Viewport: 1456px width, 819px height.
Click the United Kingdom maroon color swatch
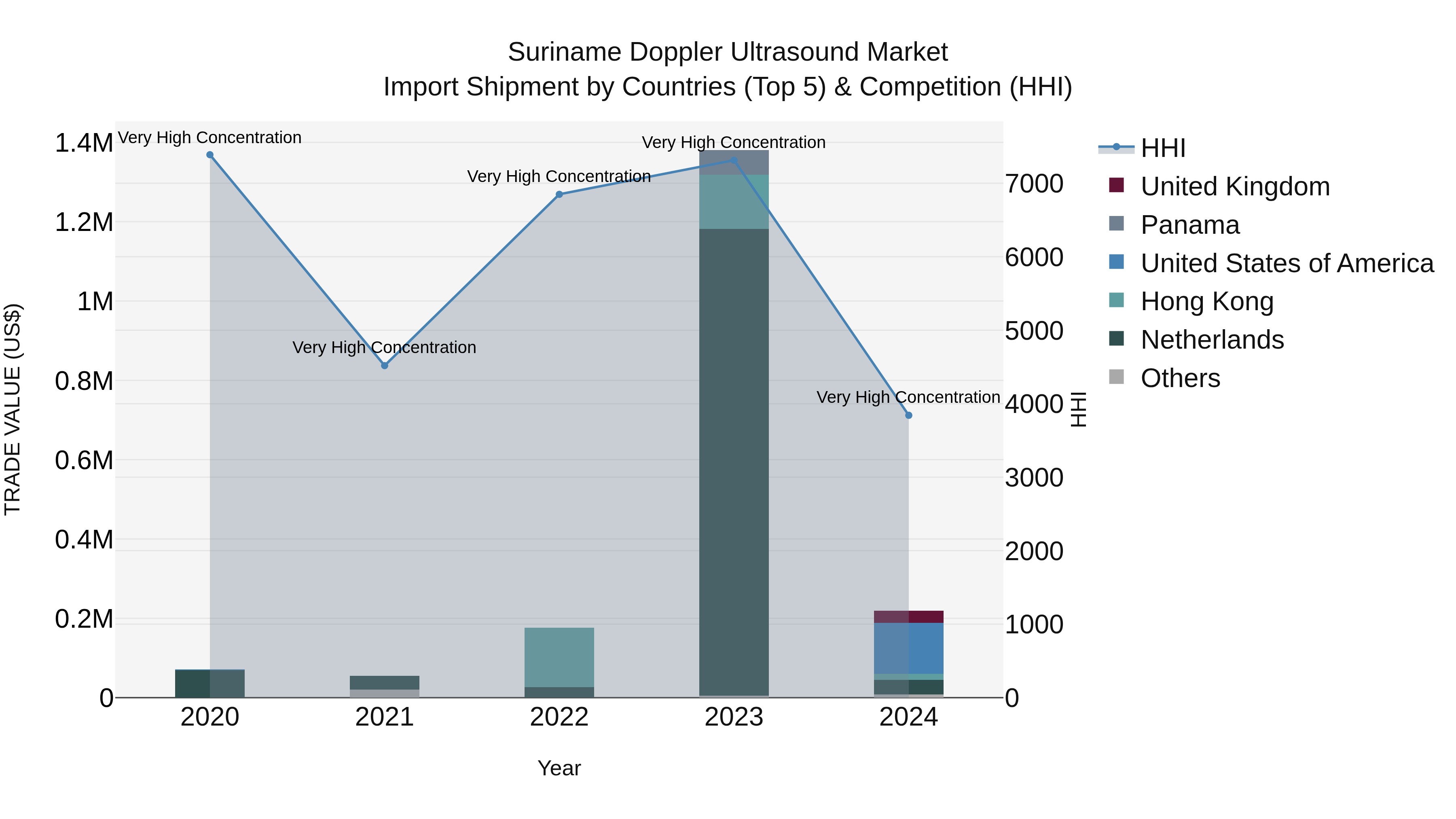tap(1116, 185)
